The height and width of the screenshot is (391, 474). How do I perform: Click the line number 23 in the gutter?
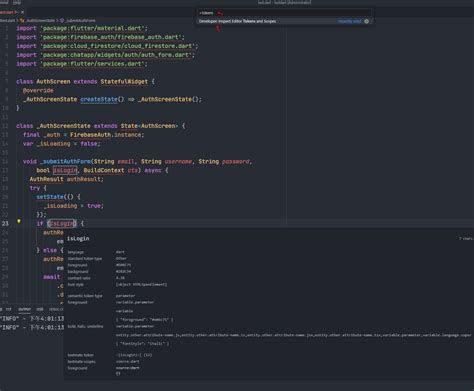tap(5, 223)
